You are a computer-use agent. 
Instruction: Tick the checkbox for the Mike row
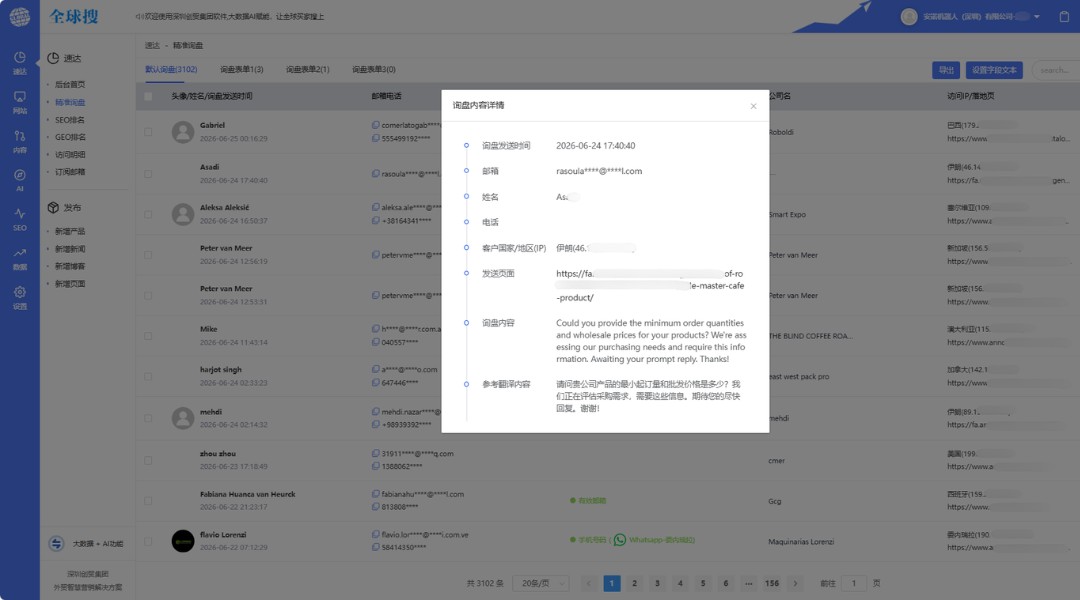(148, 335)
